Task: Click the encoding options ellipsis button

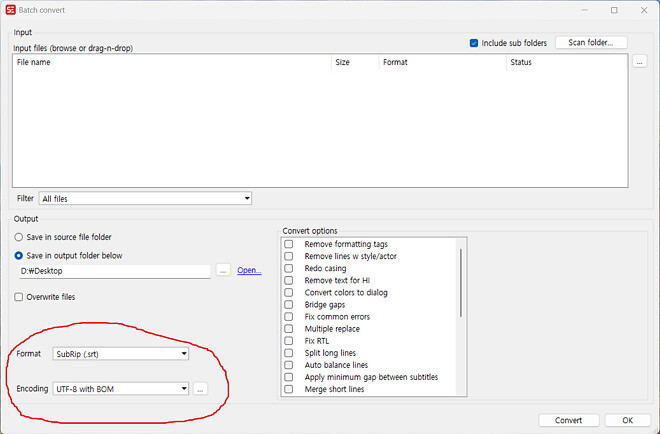Action: (200, 388)
